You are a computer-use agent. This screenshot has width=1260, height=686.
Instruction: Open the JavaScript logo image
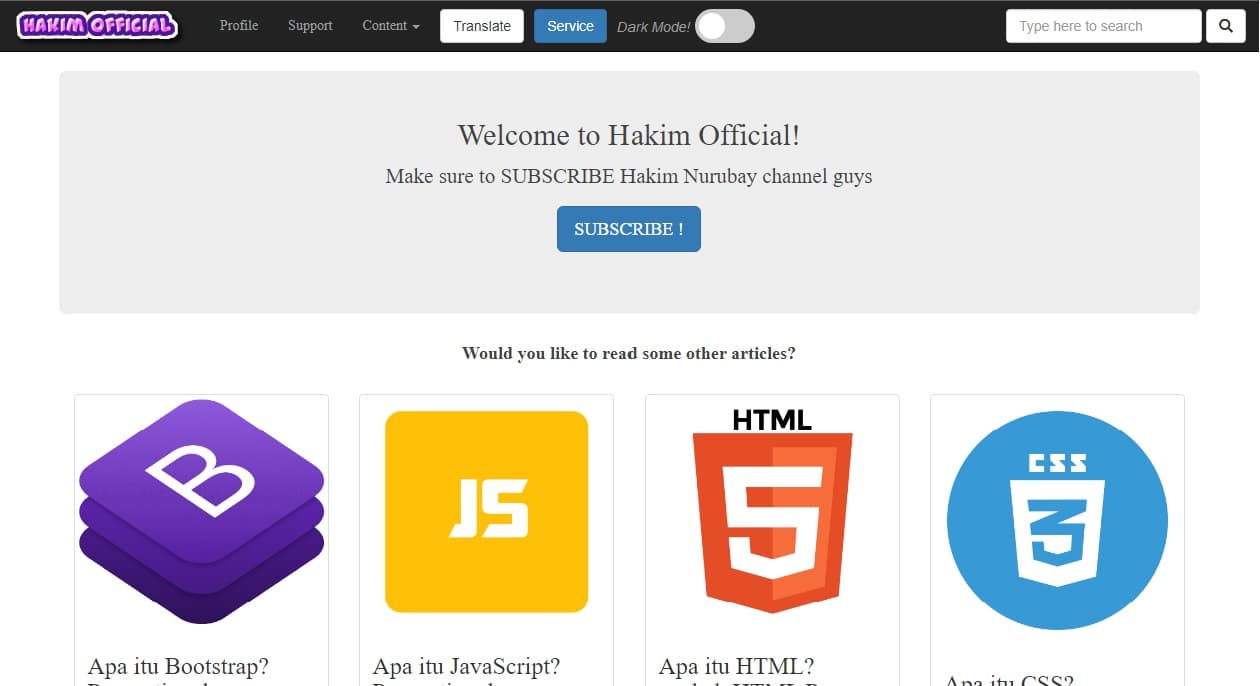pos(486,512)
